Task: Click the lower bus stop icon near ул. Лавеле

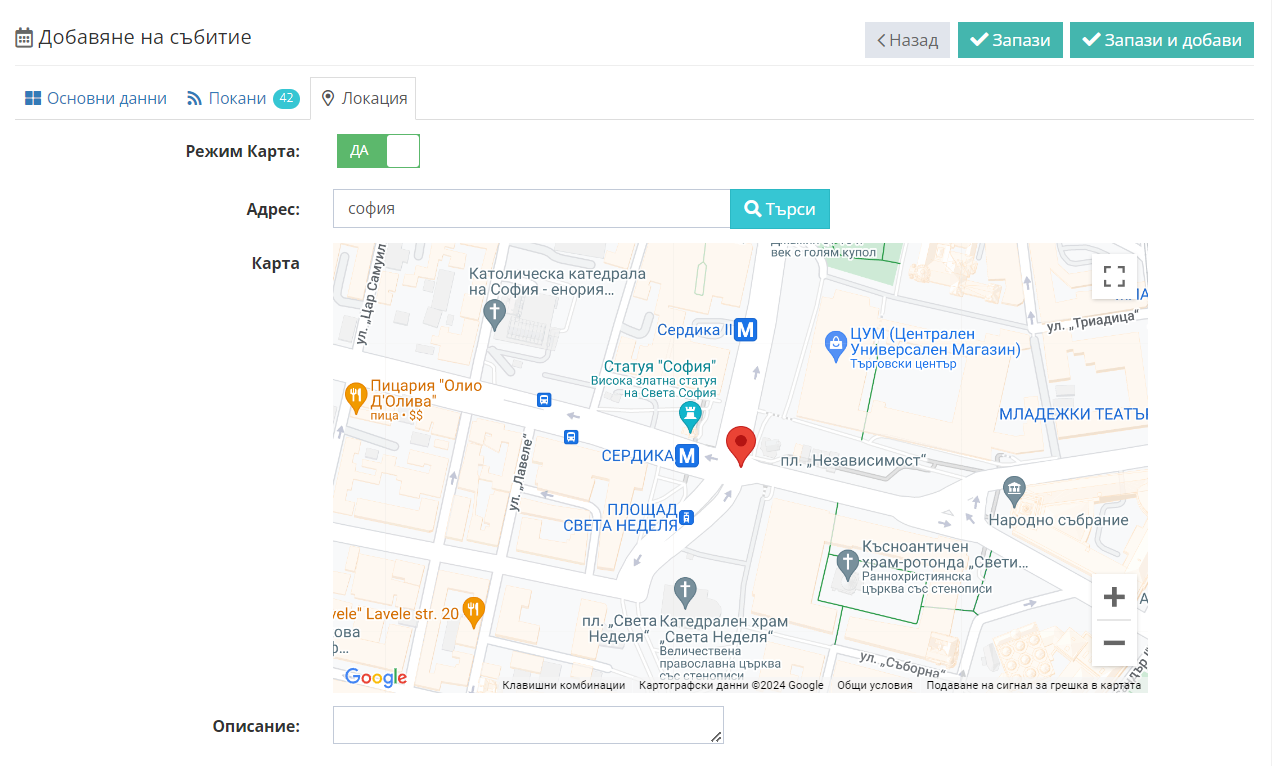Action: coord(571,437)
